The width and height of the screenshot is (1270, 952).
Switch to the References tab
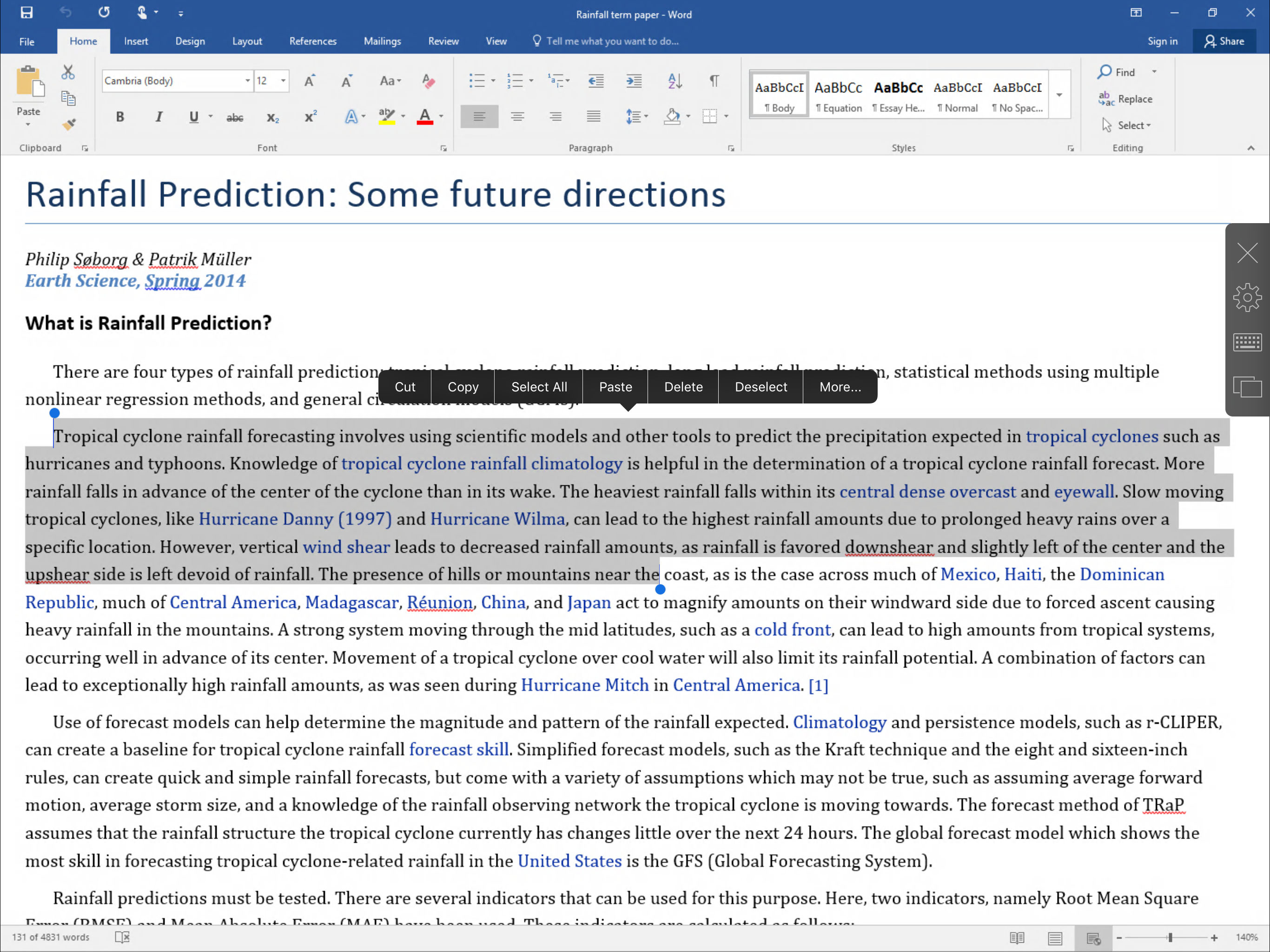[x=313, y=41]
